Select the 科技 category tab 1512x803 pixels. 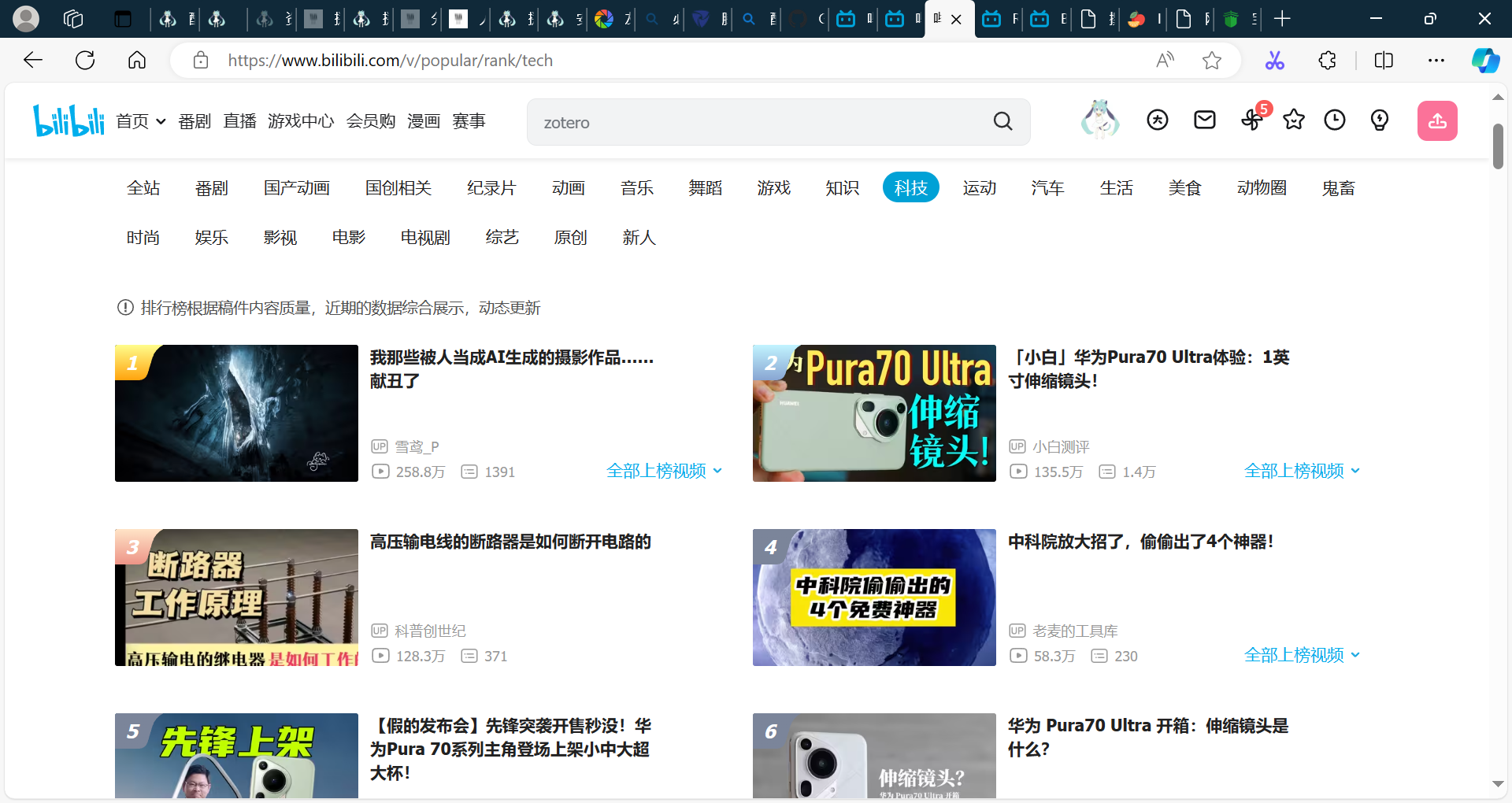click(911, 187)
